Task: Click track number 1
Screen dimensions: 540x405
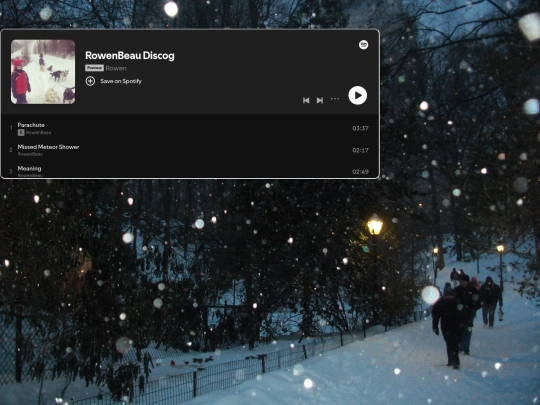Action: [11, 128]
